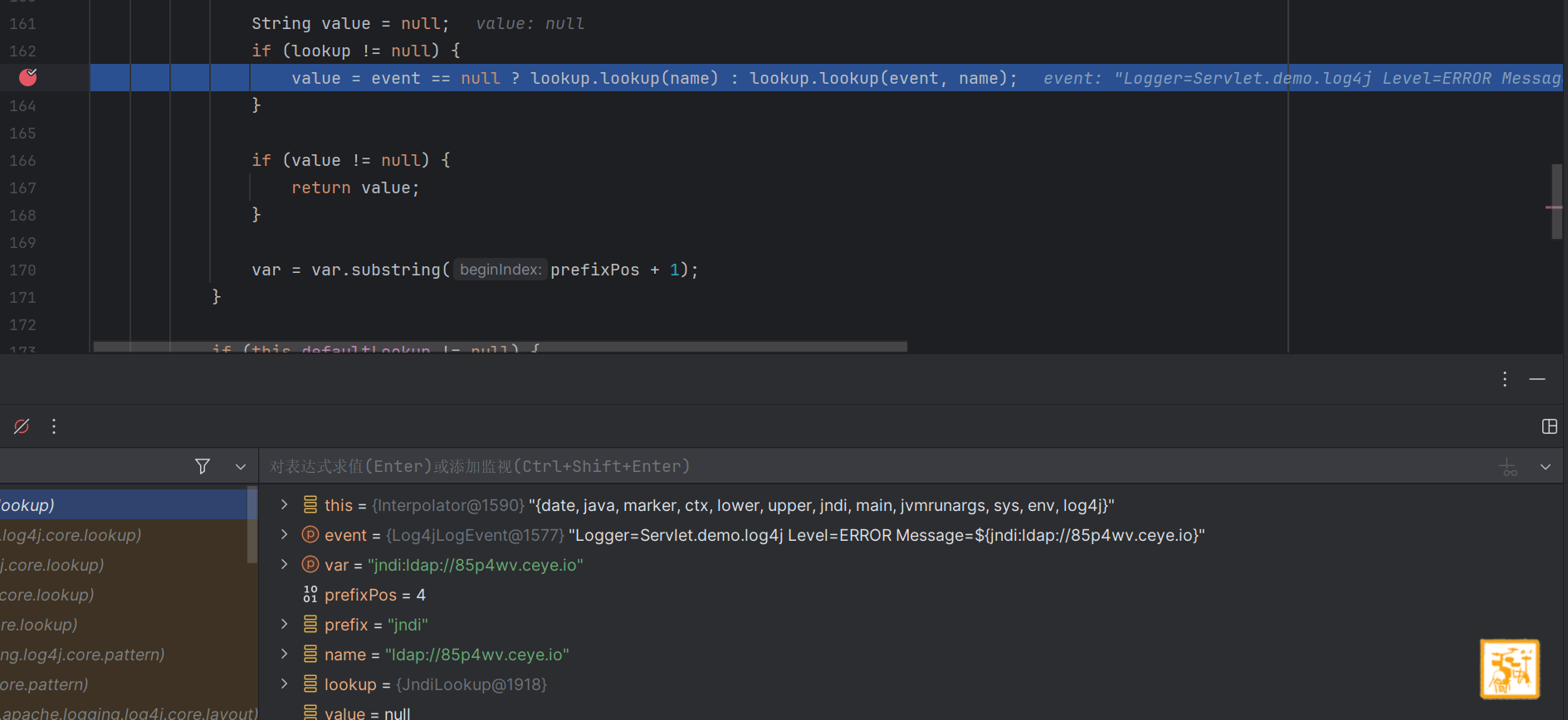Click the prefixPos primitive type icon

tap(310, 594)
